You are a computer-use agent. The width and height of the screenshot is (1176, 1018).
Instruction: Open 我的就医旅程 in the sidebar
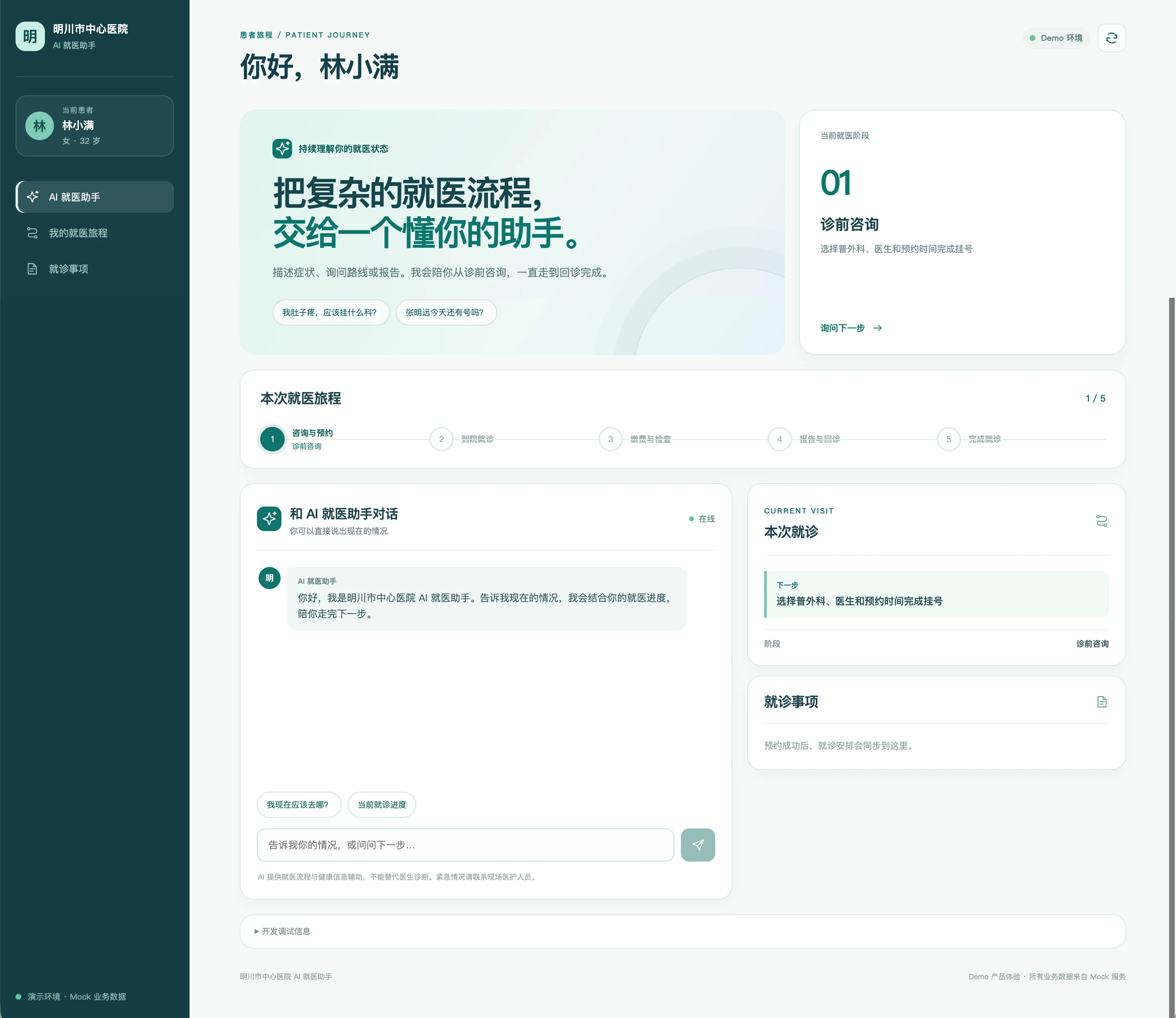click(95, 233)
